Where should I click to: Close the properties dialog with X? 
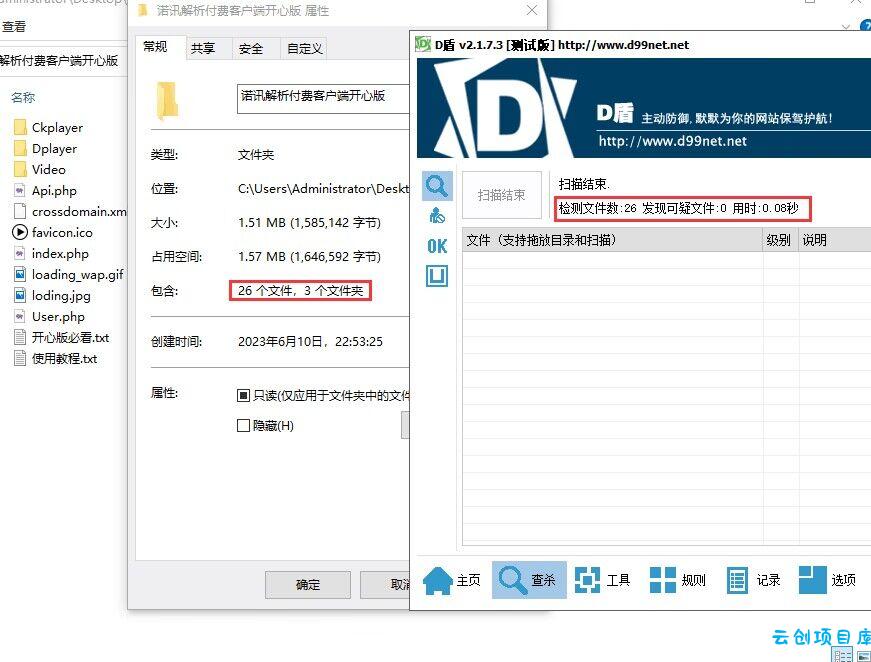tap(532, 11)
